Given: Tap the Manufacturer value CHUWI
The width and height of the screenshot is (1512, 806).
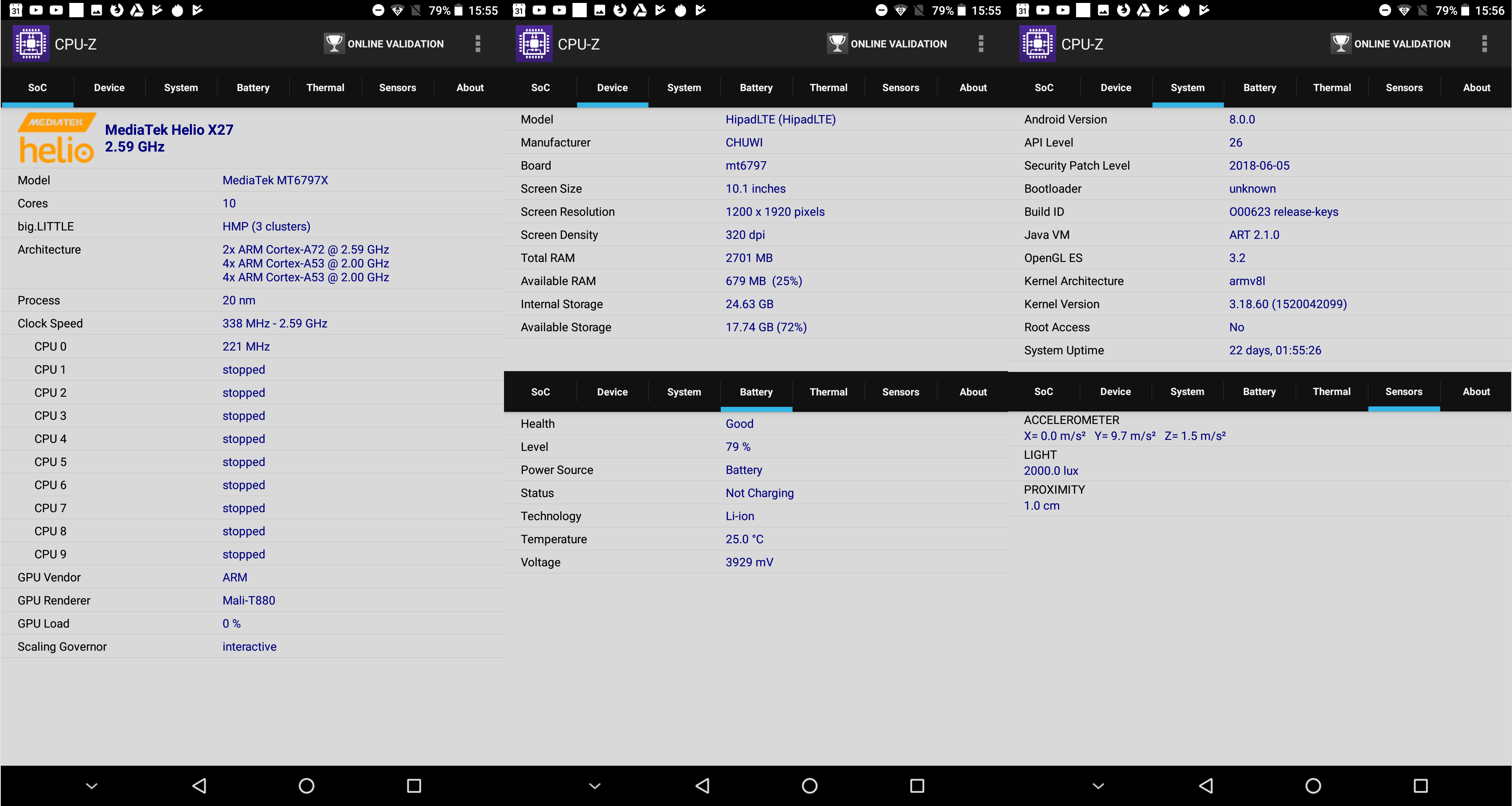Looking at the screenshot, I should click(x=744, y=143).
